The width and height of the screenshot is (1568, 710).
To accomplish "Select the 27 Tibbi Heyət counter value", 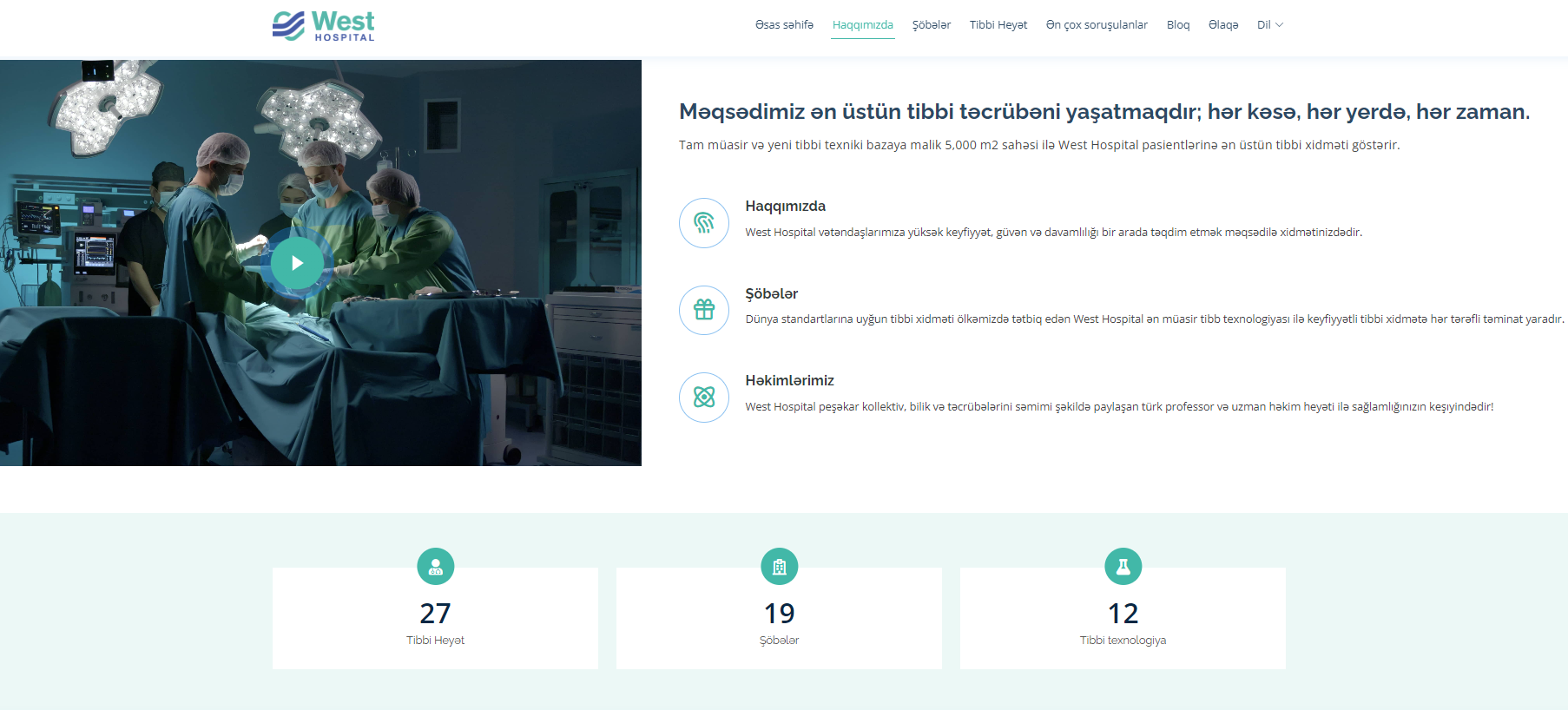I will point(436,614).
